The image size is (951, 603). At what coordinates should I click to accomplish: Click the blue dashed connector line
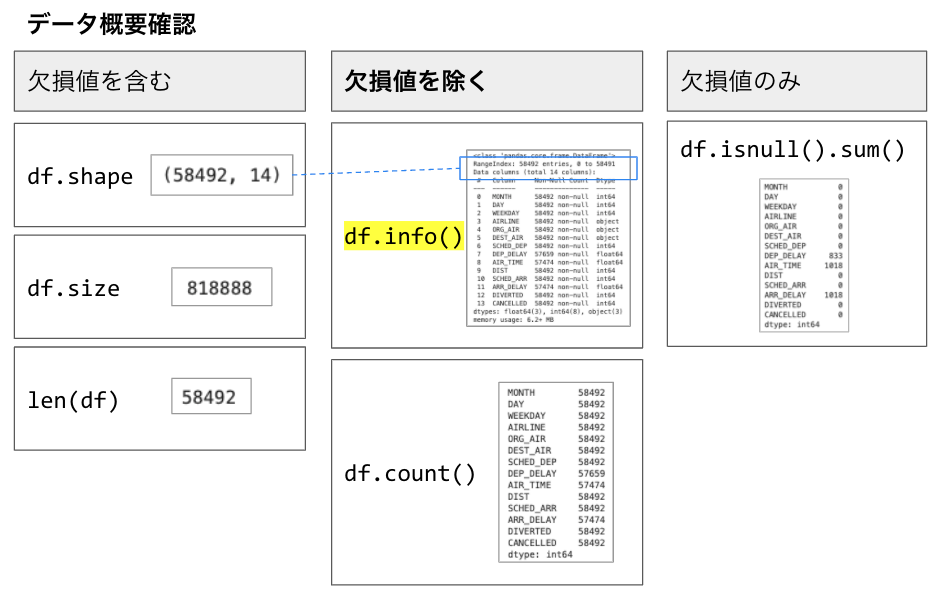[x=375, y=173]
